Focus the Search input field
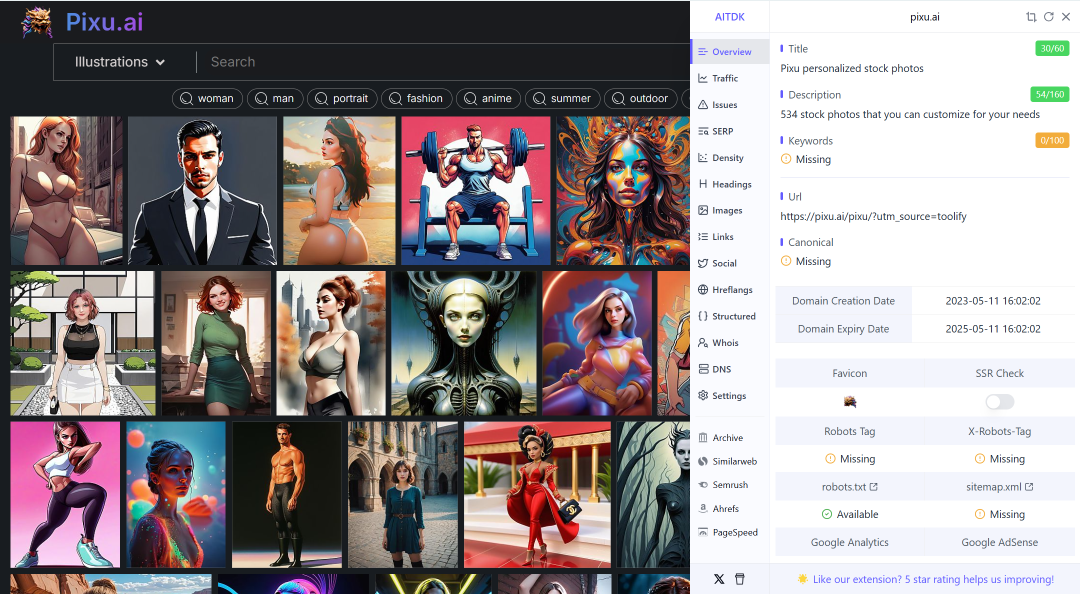Image resolution: width=1080 pixels, height=594 pixels. tap(441, 62)
